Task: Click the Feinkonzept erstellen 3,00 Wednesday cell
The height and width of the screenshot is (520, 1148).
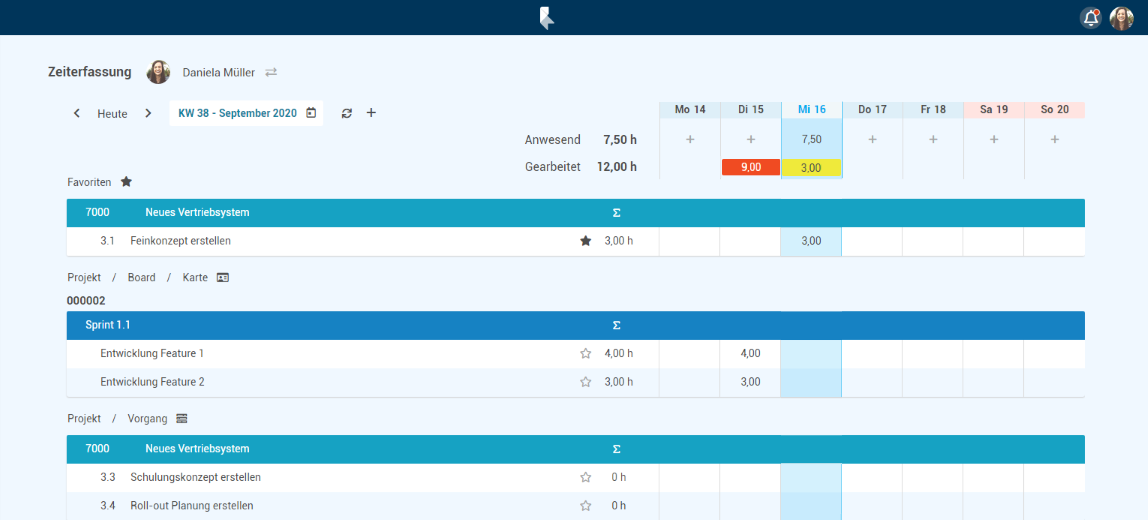Action: [x=811, y=241]
